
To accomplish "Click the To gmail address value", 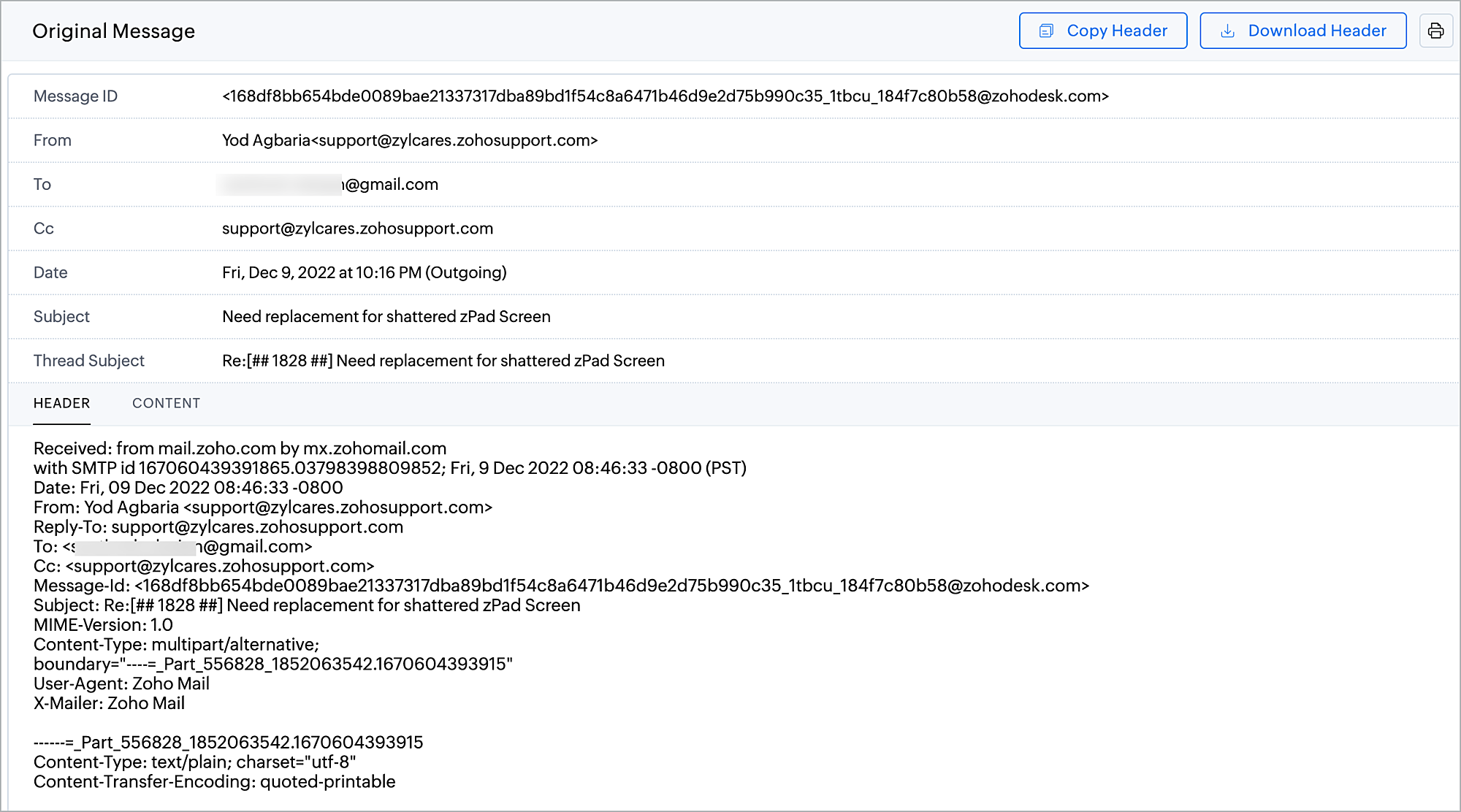I will (x=391, y=185).
